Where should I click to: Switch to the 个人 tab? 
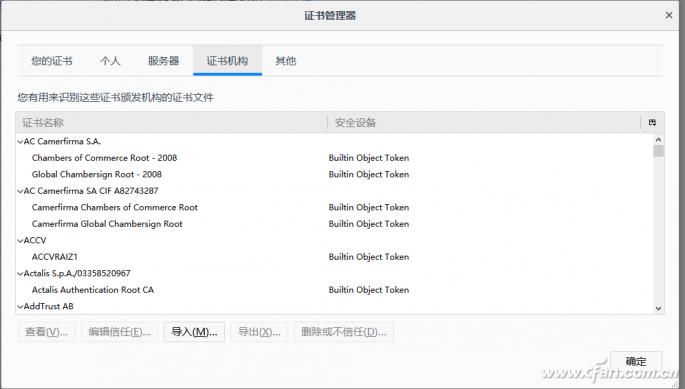pos(110,61)
